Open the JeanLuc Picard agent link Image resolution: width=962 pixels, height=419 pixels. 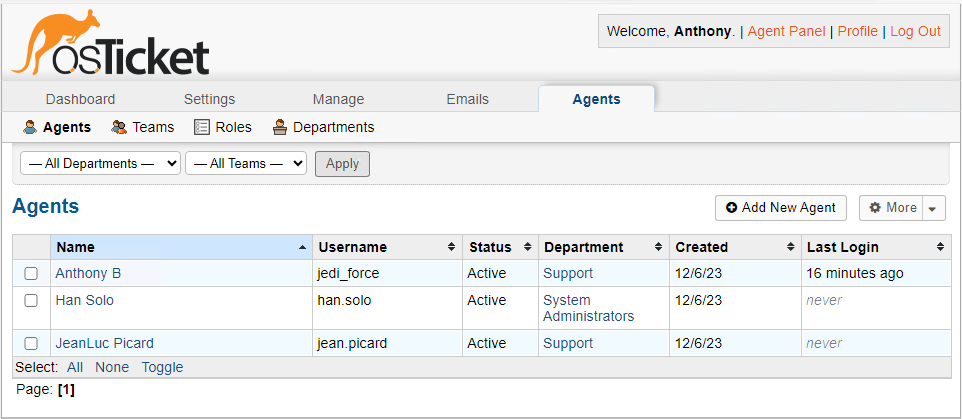coord(104,343)
